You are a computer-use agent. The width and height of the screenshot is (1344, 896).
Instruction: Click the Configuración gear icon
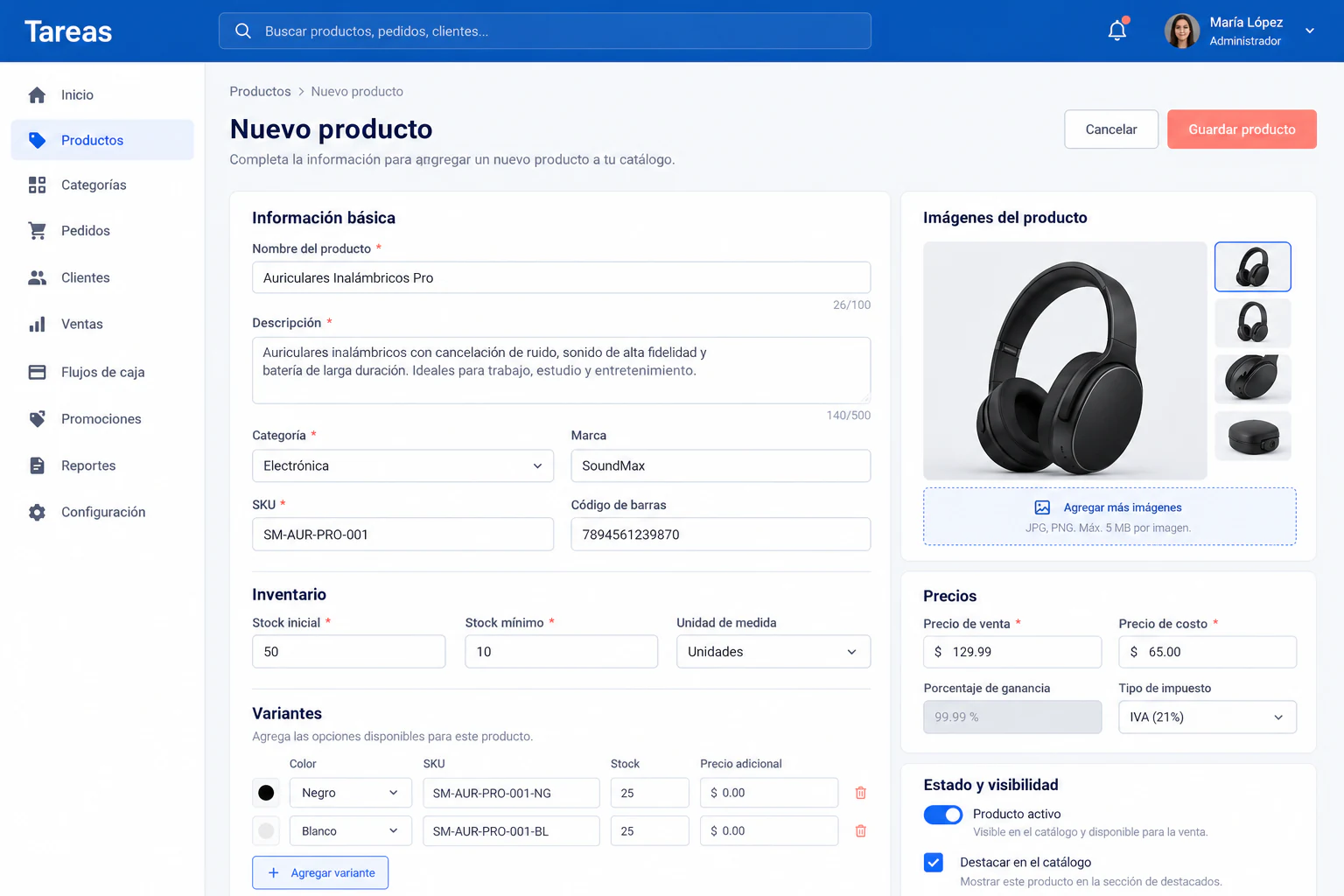(x=37, y=512)
